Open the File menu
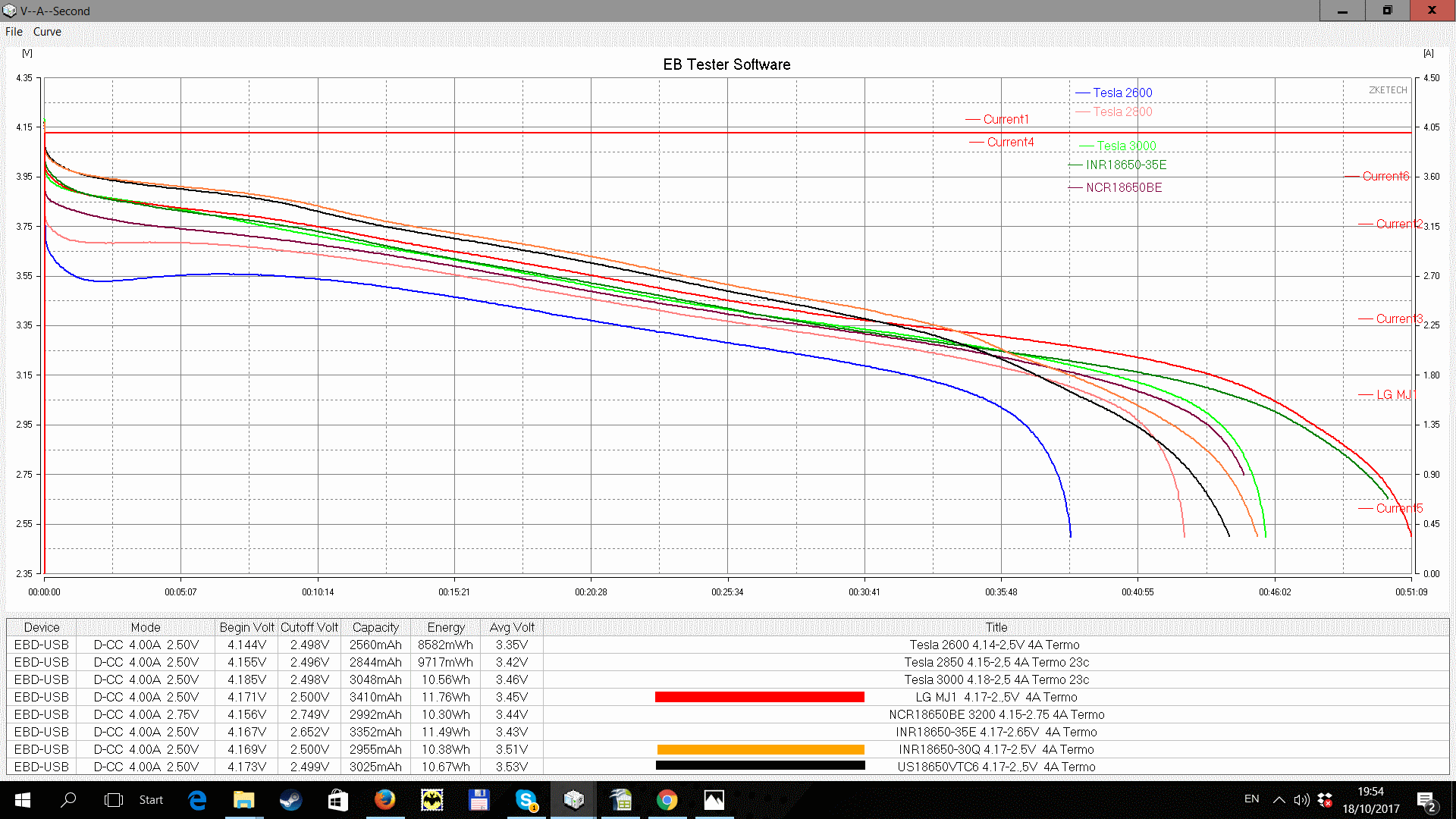This screenshot has height=819, width=1456. [x=14, y=32]
